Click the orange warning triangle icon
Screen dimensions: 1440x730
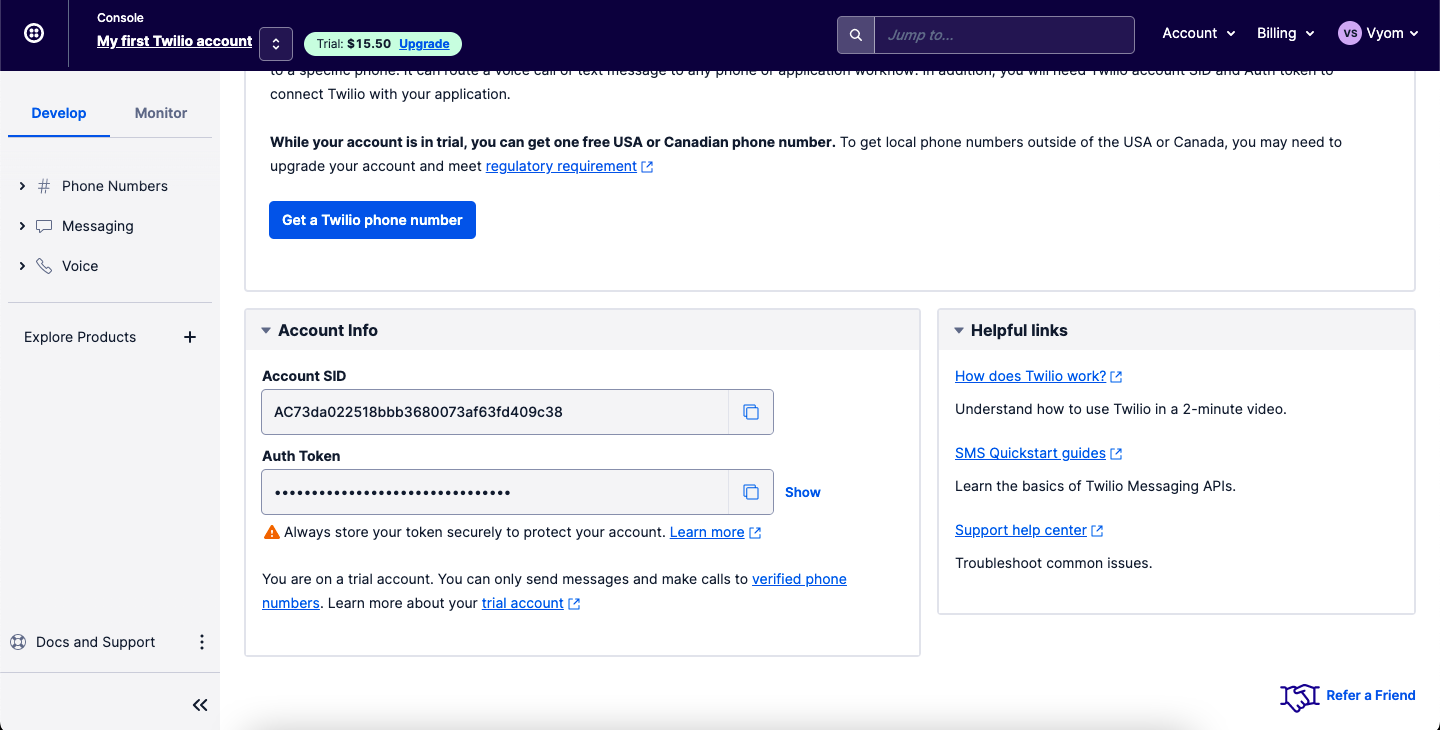[271, 532]
